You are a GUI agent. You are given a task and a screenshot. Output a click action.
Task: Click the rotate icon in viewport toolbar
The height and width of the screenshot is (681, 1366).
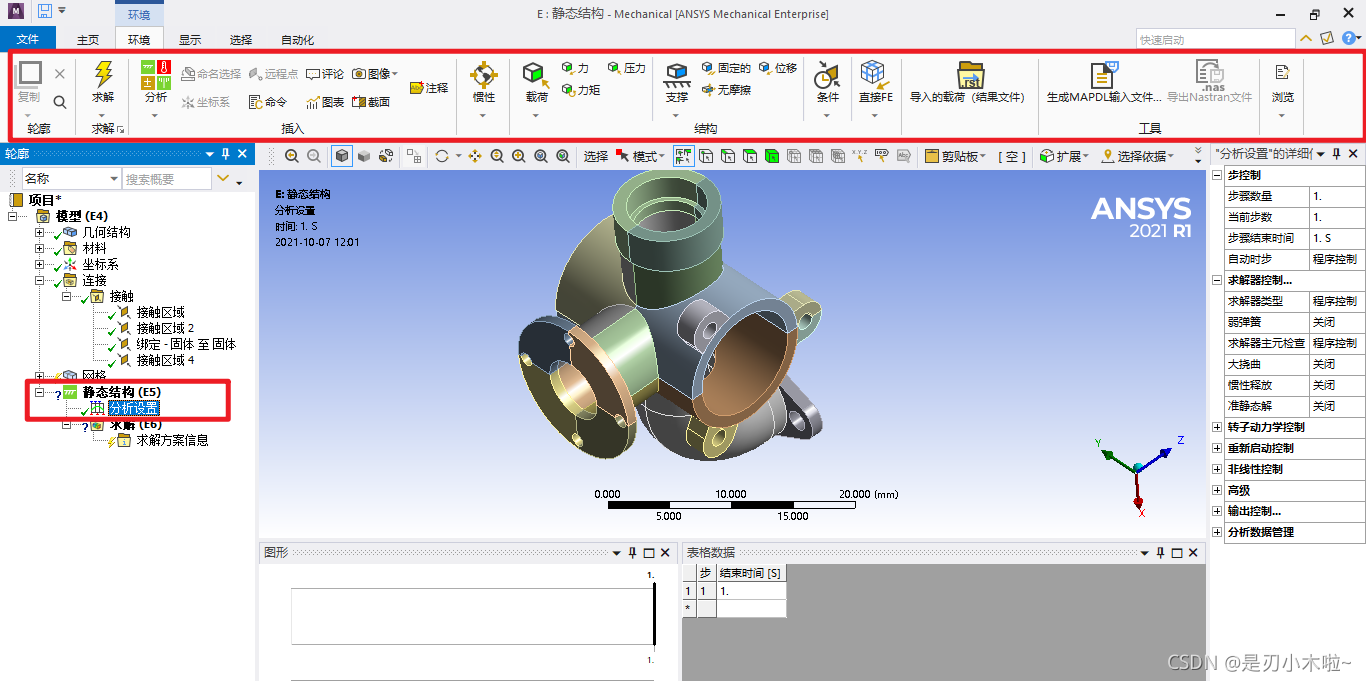click(x=441, y=156)
